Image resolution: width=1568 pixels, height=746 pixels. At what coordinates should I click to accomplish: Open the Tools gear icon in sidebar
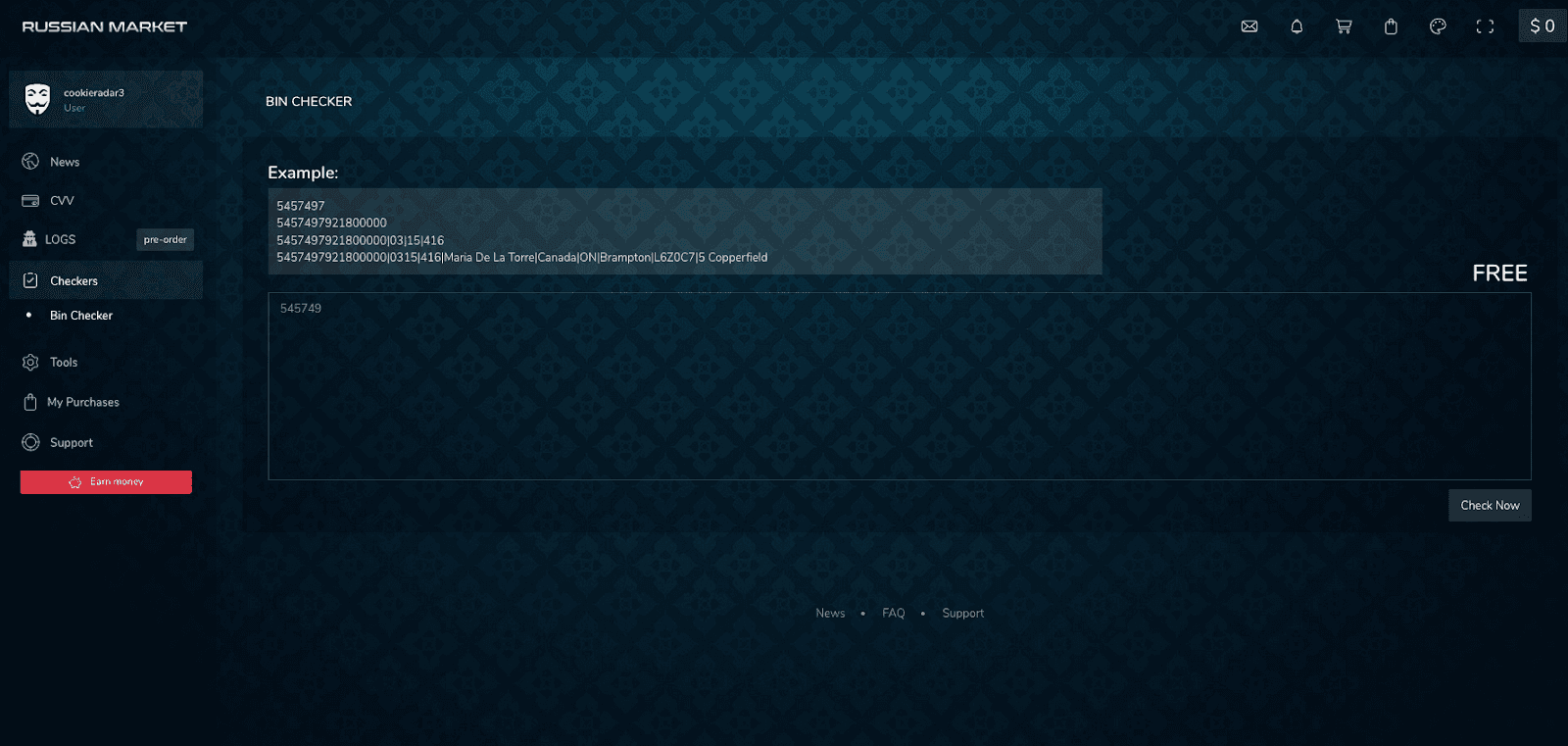pos(30,362)
